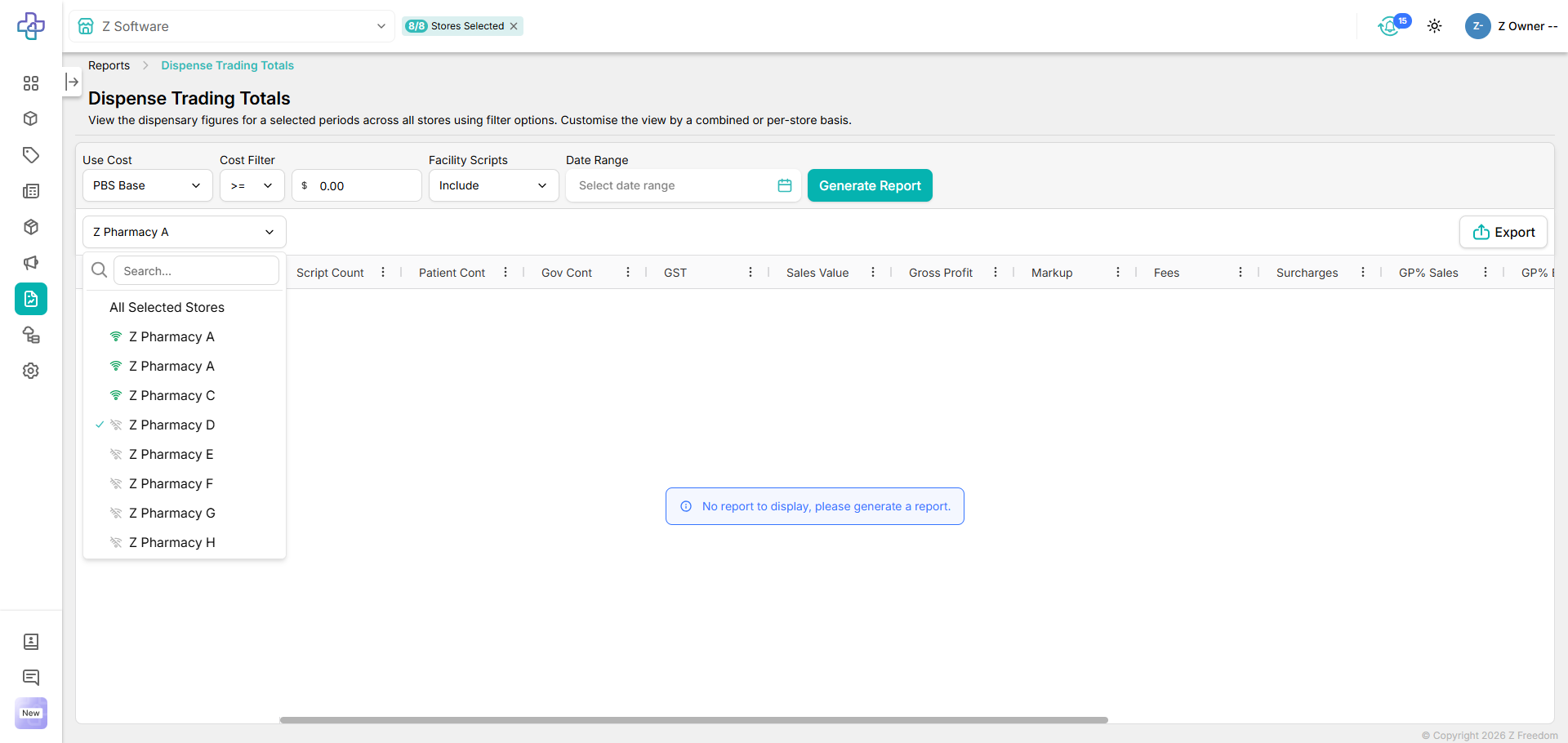Click the chat messages icon in sidebar

(31, 678)
